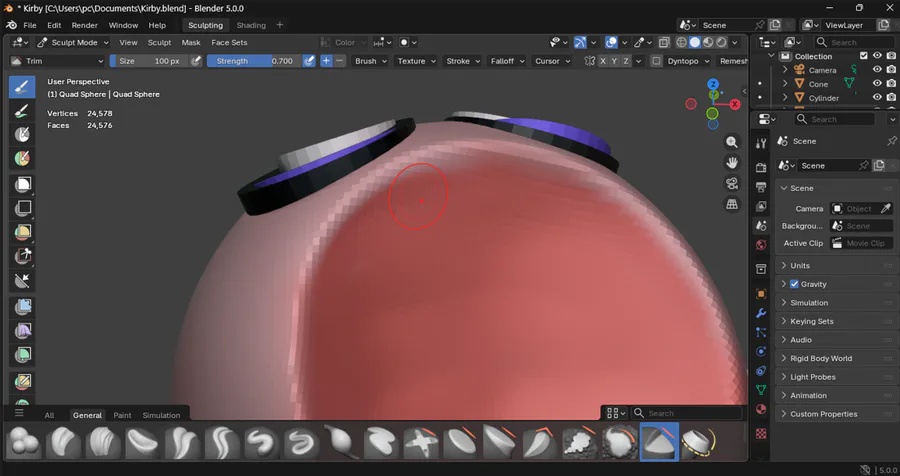Click the subtract (−) brush direction button

[340, 61]
